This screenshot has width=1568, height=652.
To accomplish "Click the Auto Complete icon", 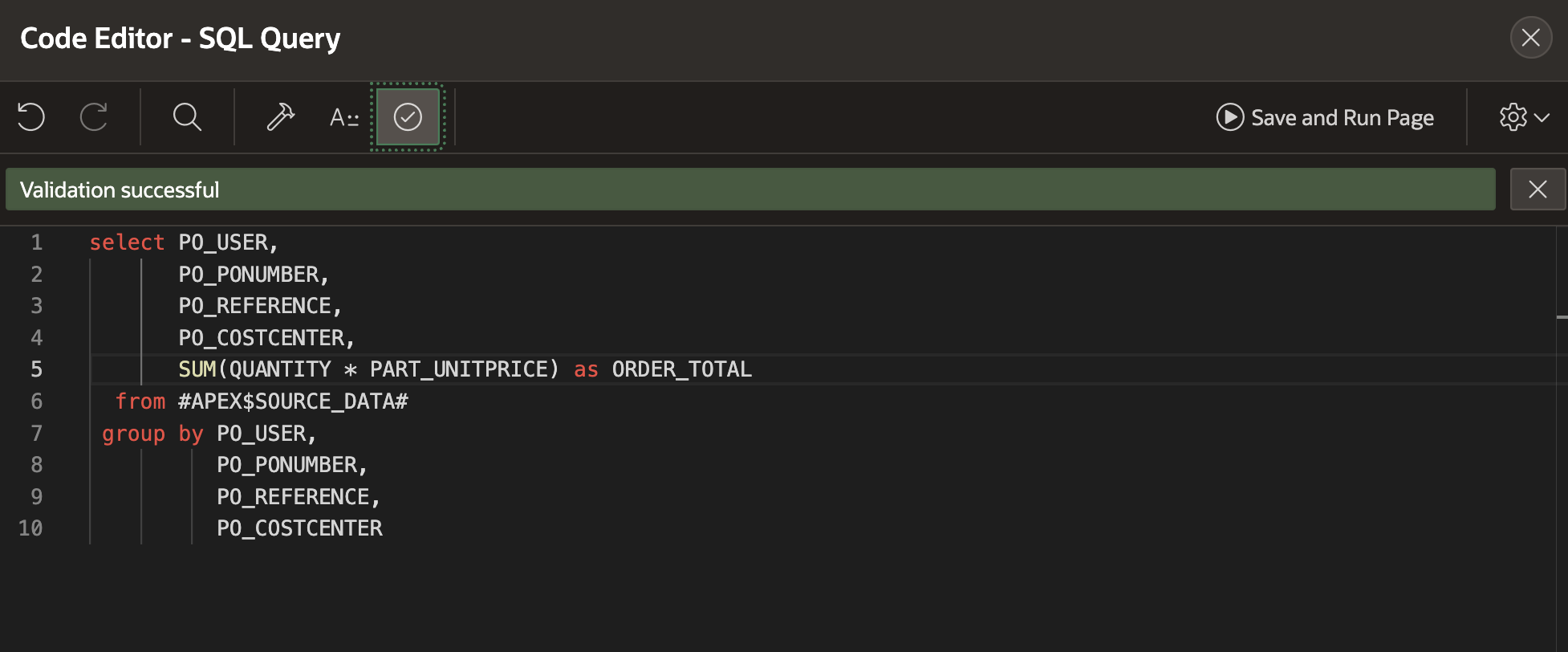I will 344,117.
